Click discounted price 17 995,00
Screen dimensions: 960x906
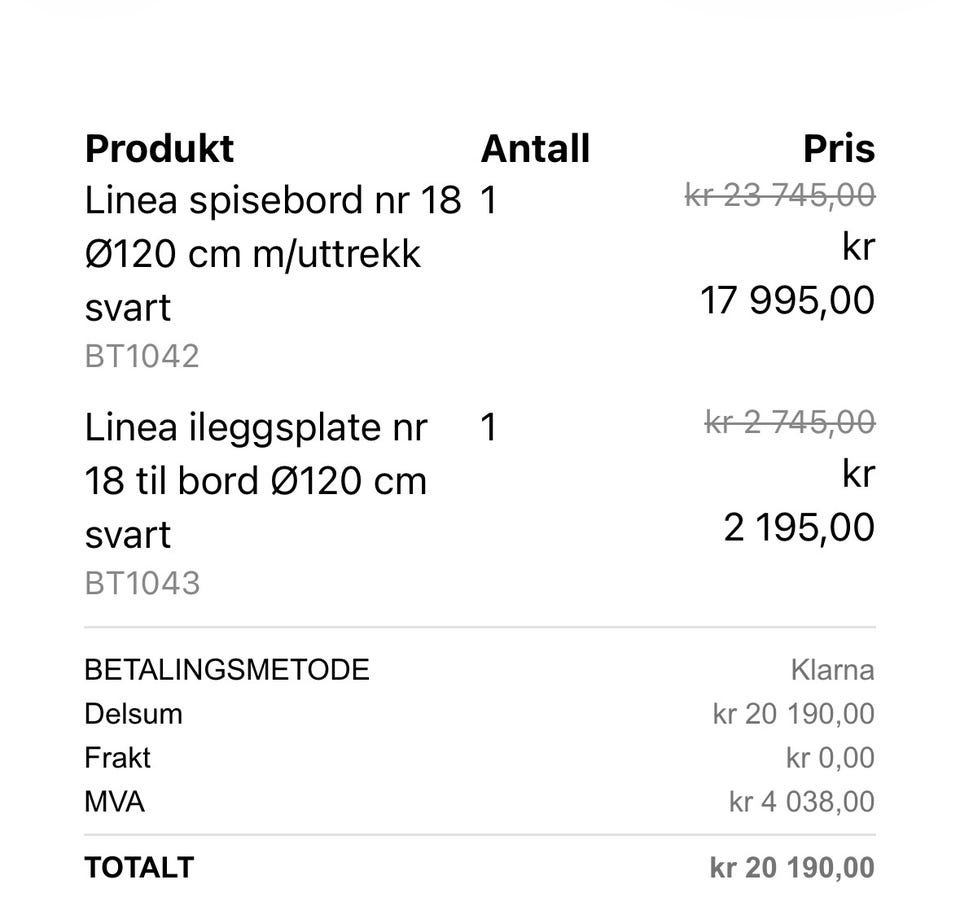click(787, 300)
